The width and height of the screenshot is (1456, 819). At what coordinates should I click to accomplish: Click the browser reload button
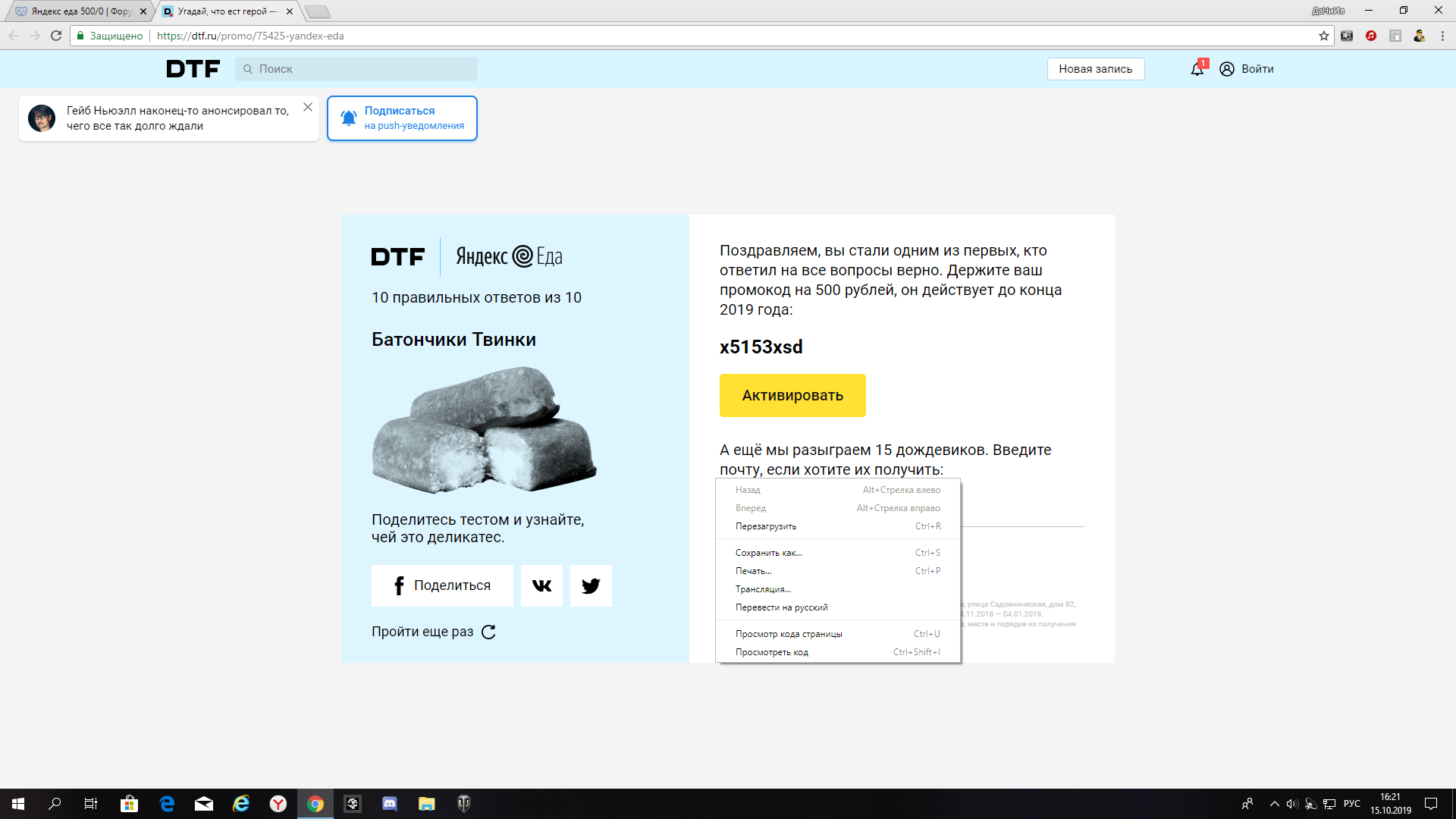56,36
